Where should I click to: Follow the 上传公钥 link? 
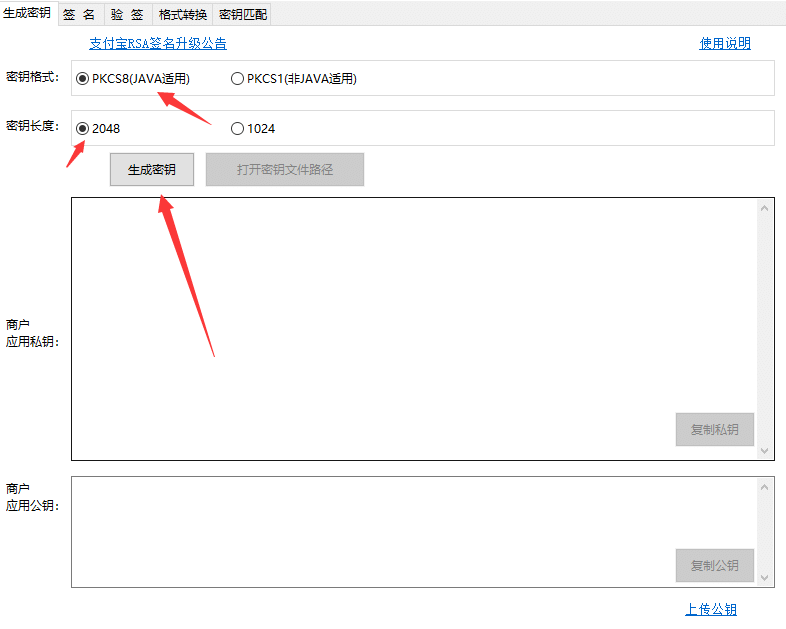tap(710, 609)
